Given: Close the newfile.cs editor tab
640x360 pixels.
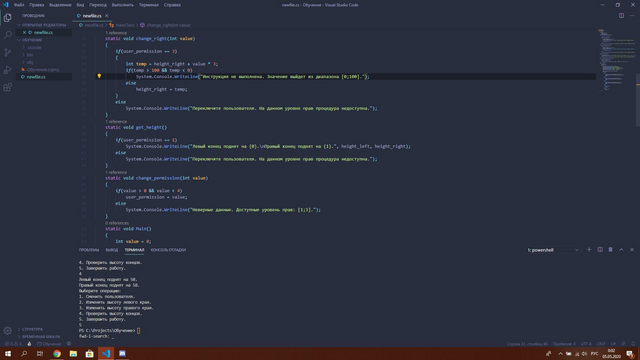Looking at the screenshot, I should (x=107, y=16).
